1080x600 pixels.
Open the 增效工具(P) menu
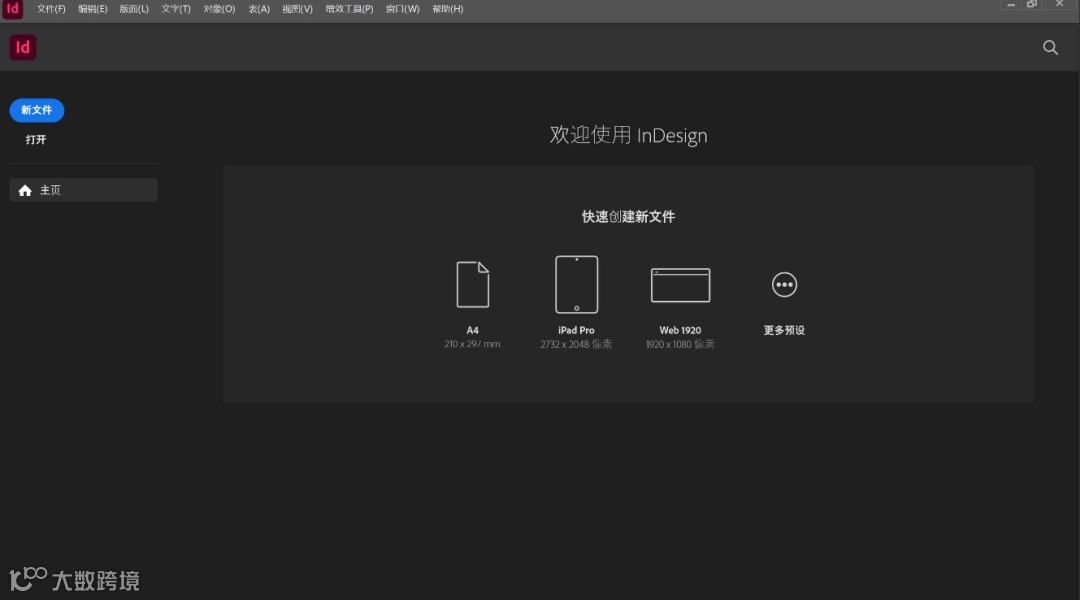(349, 9)
